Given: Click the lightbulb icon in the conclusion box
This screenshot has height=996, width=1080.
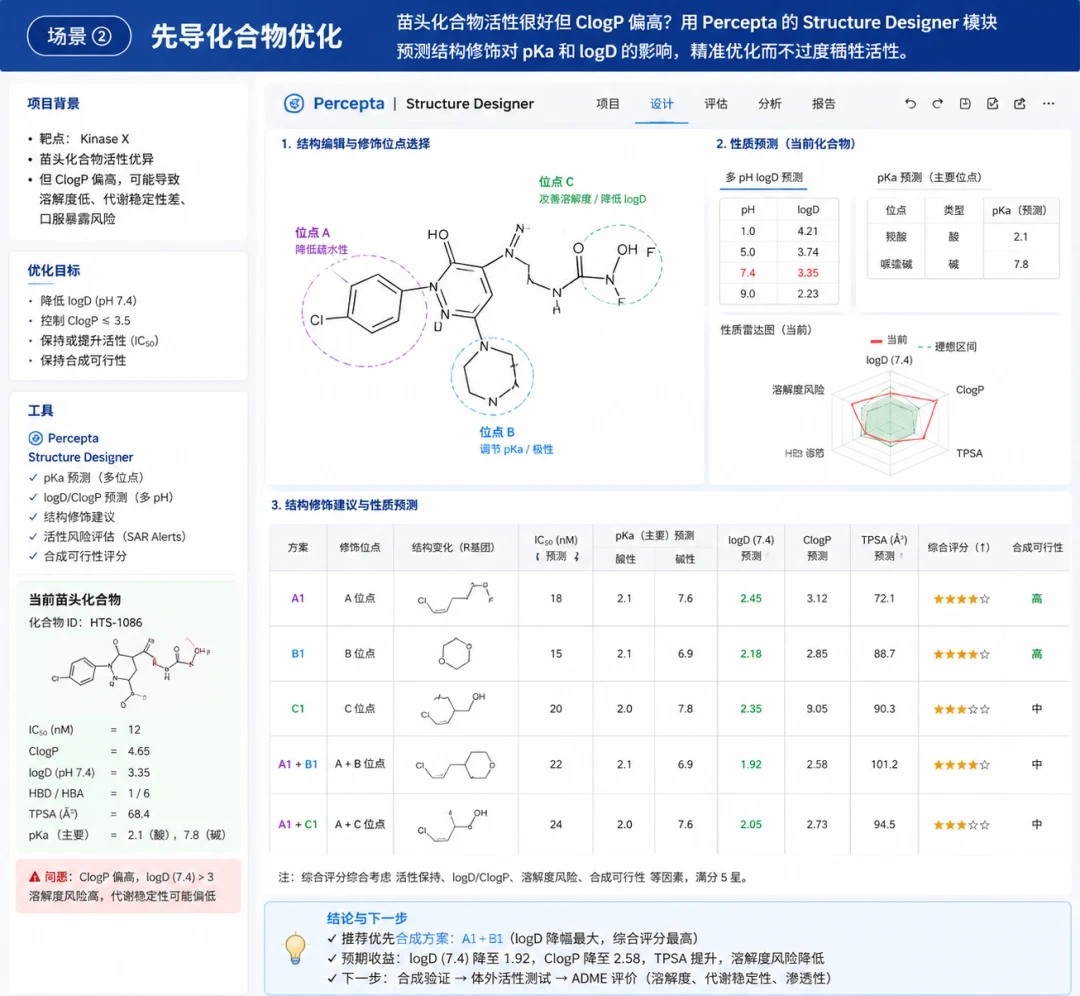Looking at the screenshot, I should tap(295, 948).
